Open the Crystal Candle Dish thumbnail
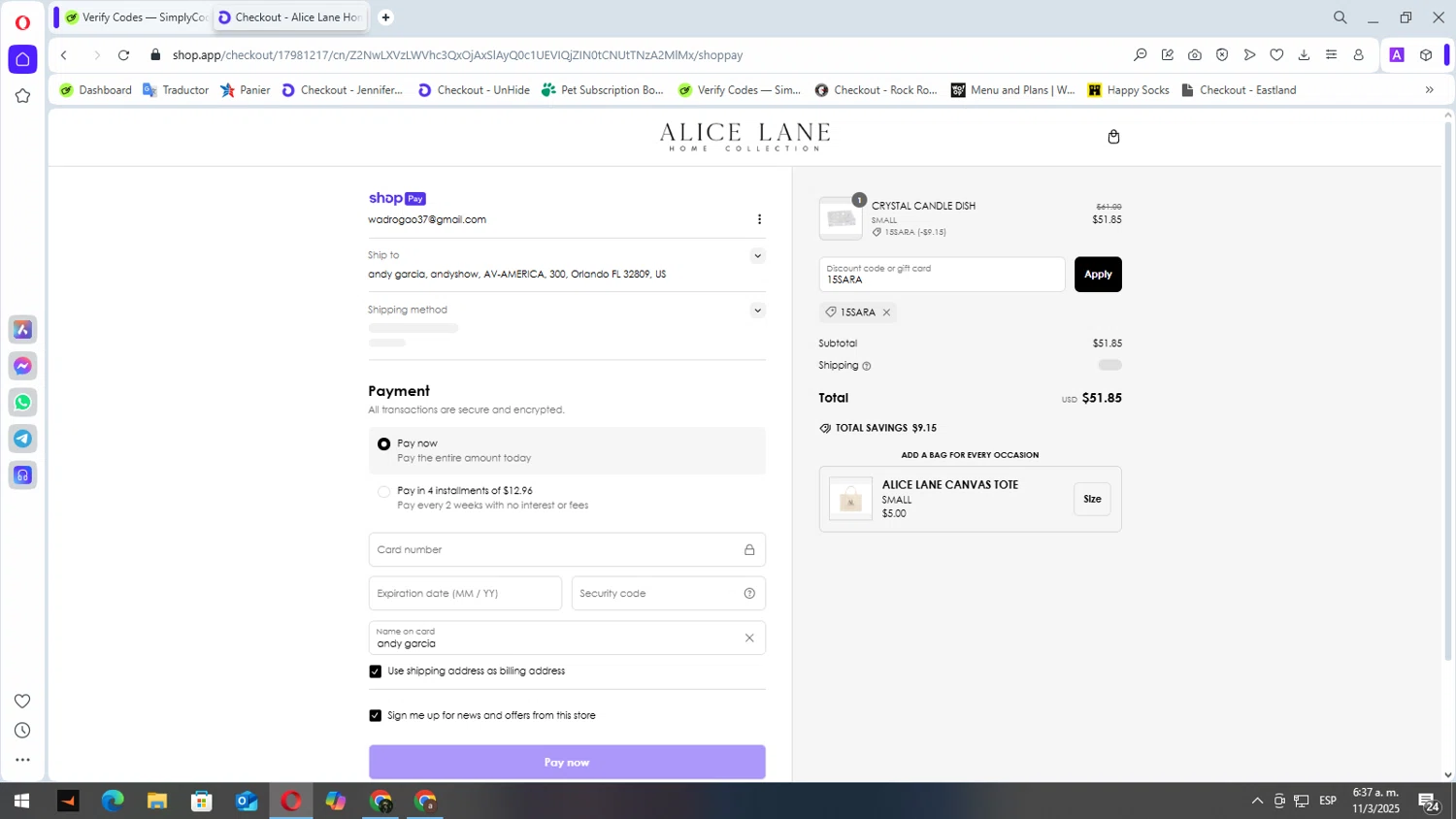 click(841, 218)
